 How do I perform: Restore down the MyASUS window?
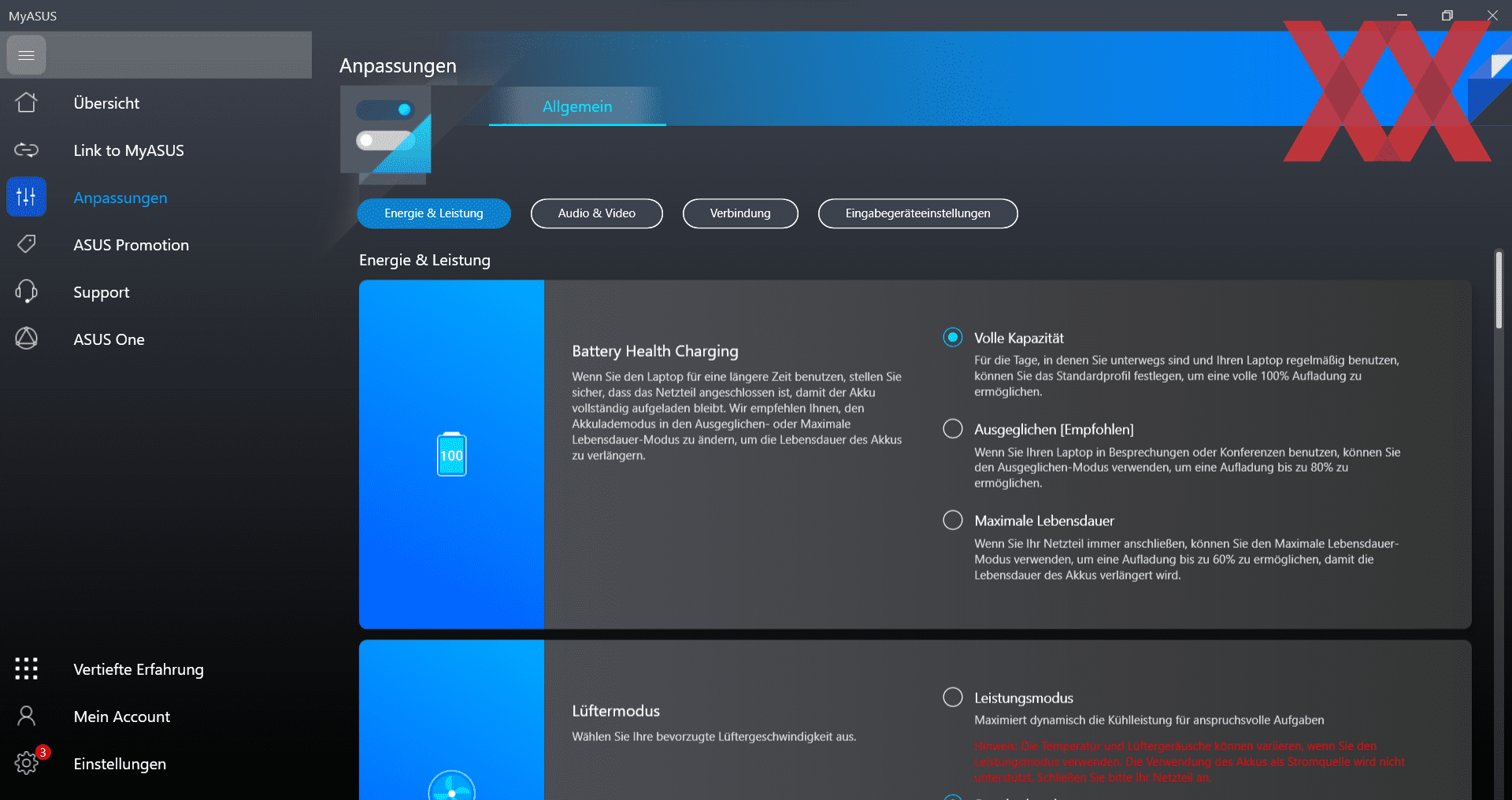pos(1447,15)
